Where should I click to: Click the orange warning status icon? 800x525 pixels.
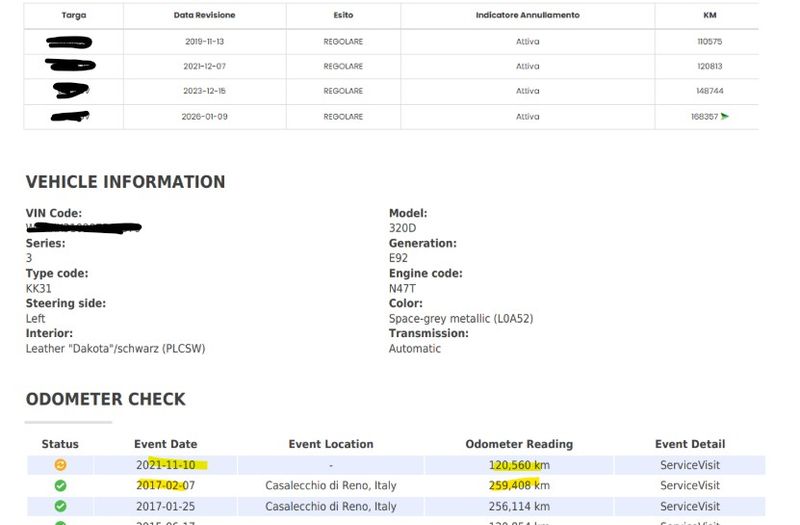coord(60,465)
